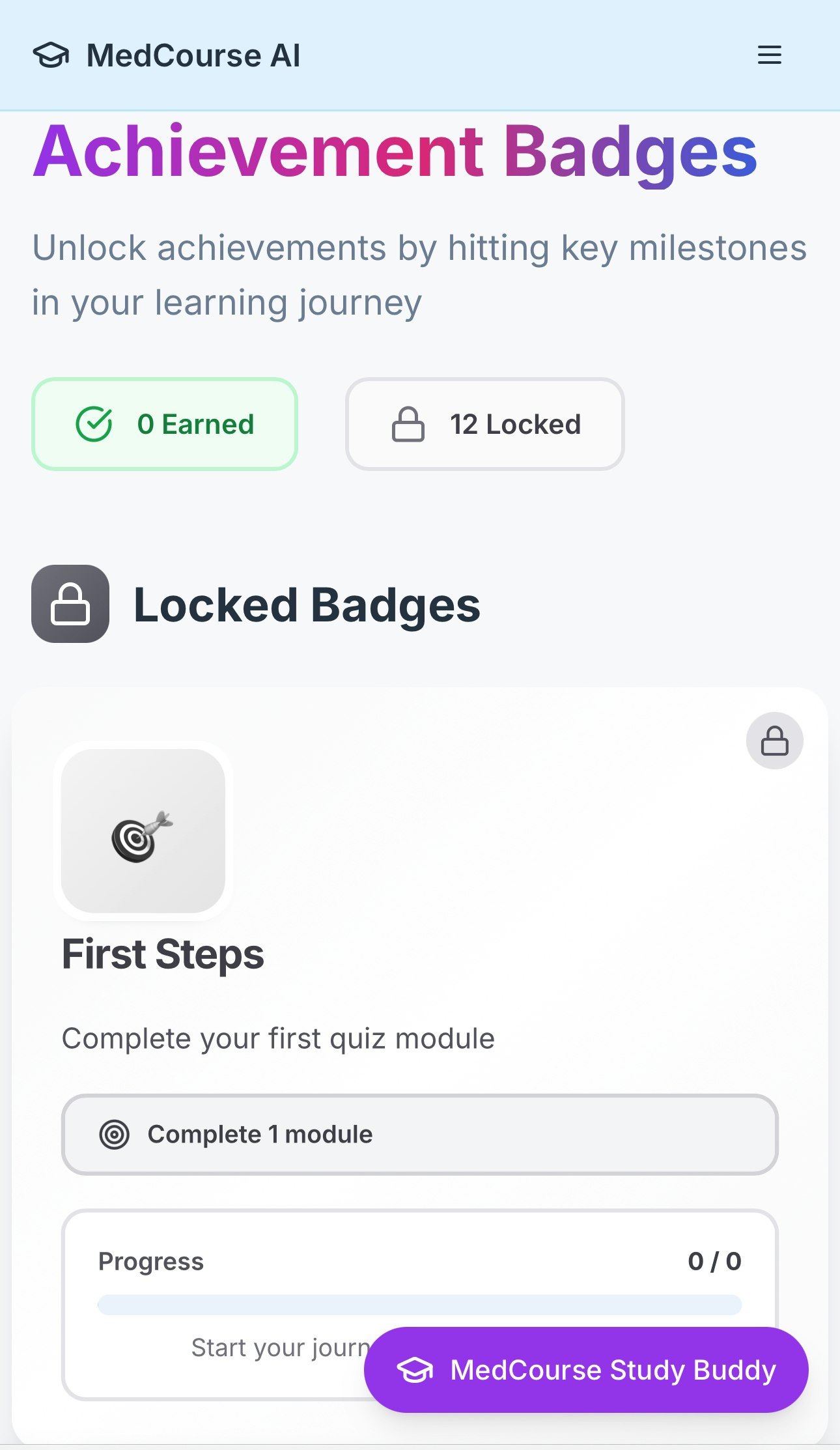
Task: Click the MedCourse AI graduation cap logo
Action: point(52,55)
